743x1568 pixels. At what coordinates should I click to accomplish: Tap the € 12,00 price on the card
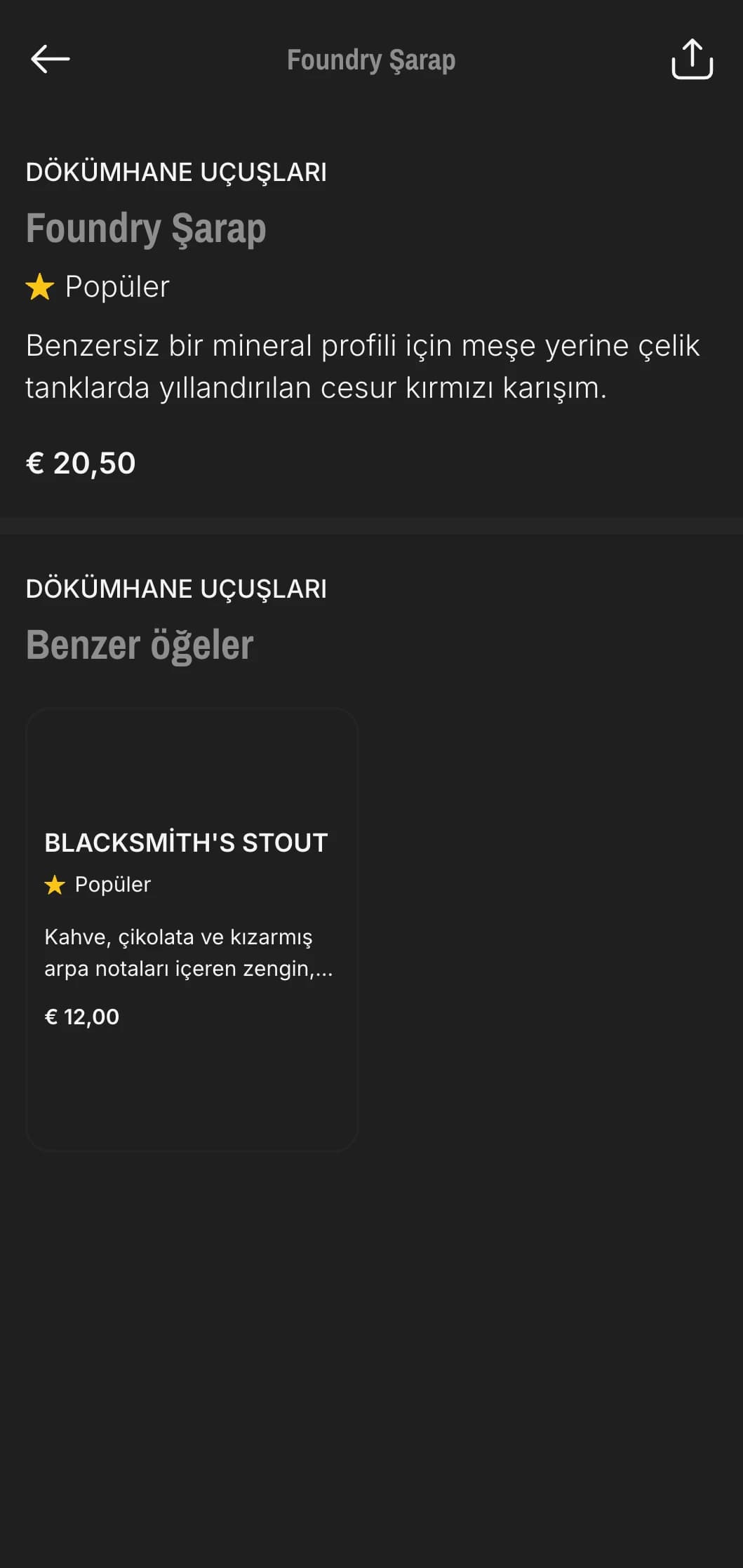click(x=82, y=1017)
